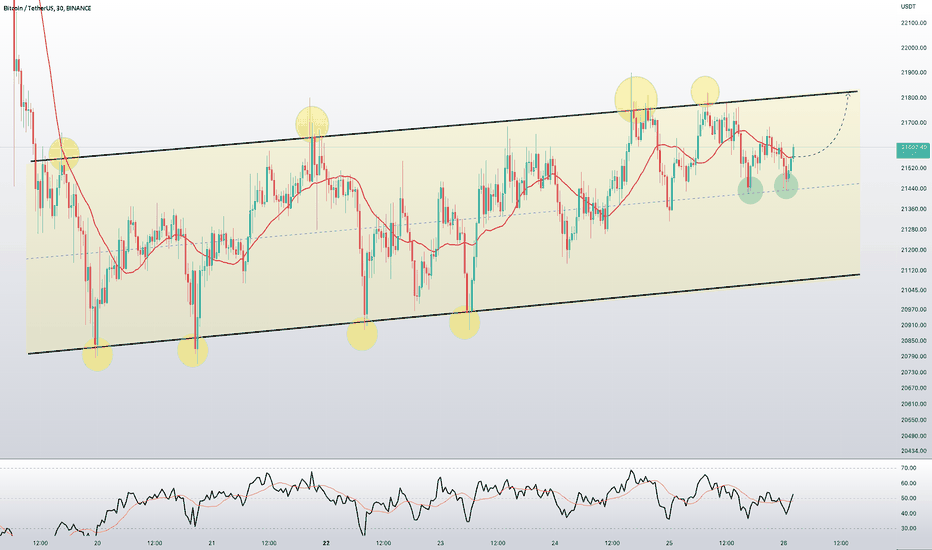Click the 21440.00 price axis label

point(914,188)
